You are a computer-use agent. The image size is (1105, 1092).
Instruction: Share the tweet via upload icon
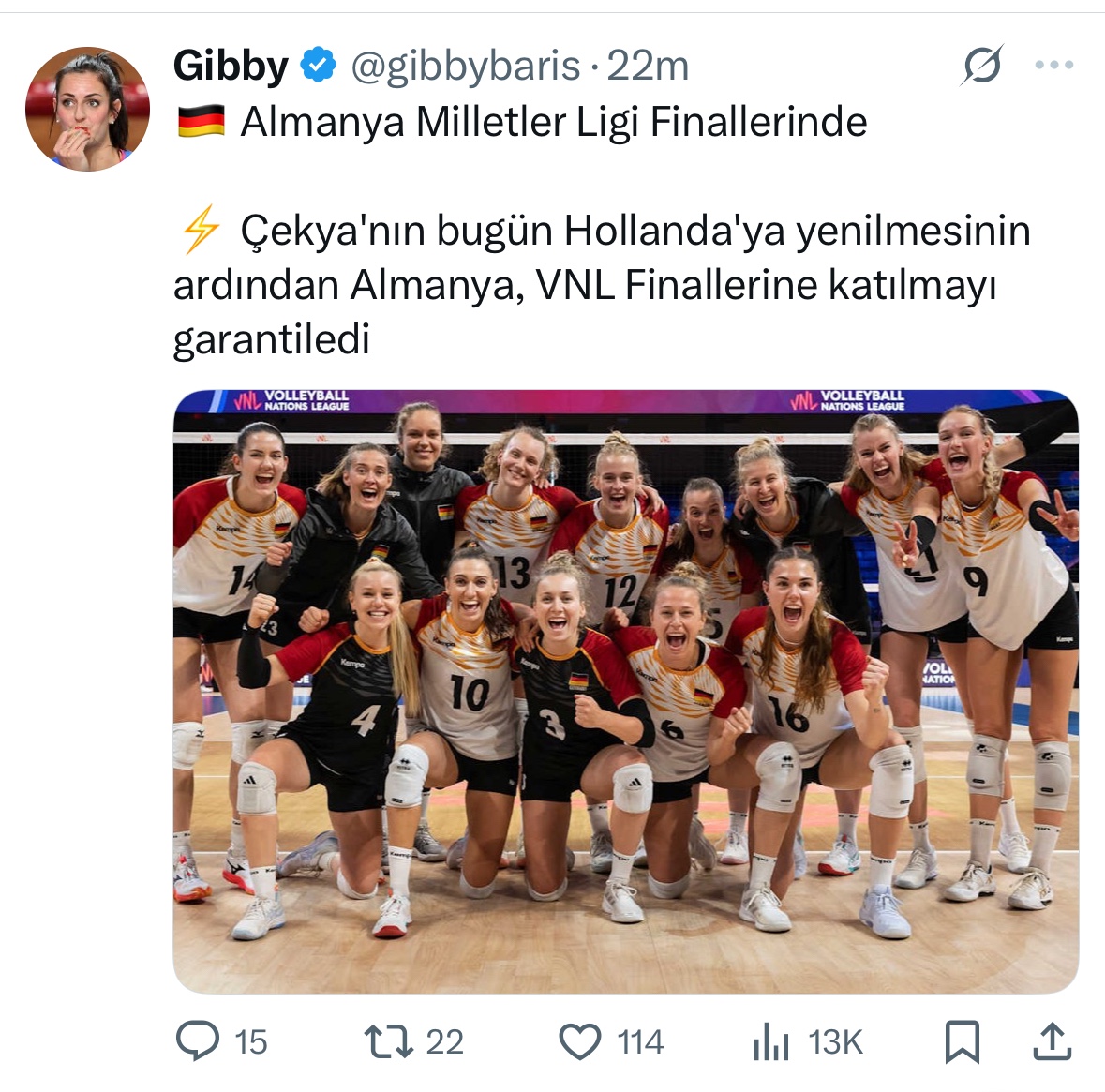tap(1053, 1041)
